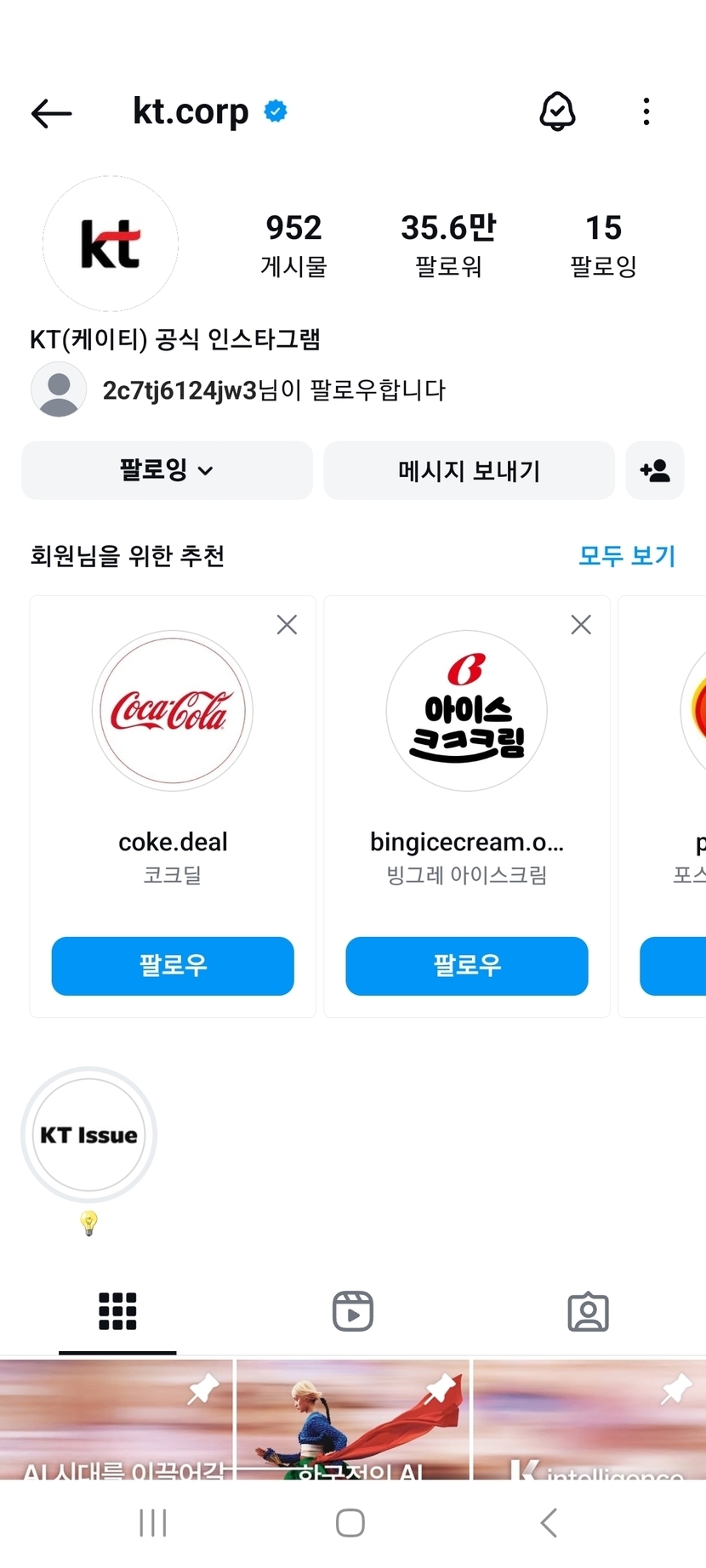Follow the coke.deal account
706x1568 pixels.
tap(173, 966)
